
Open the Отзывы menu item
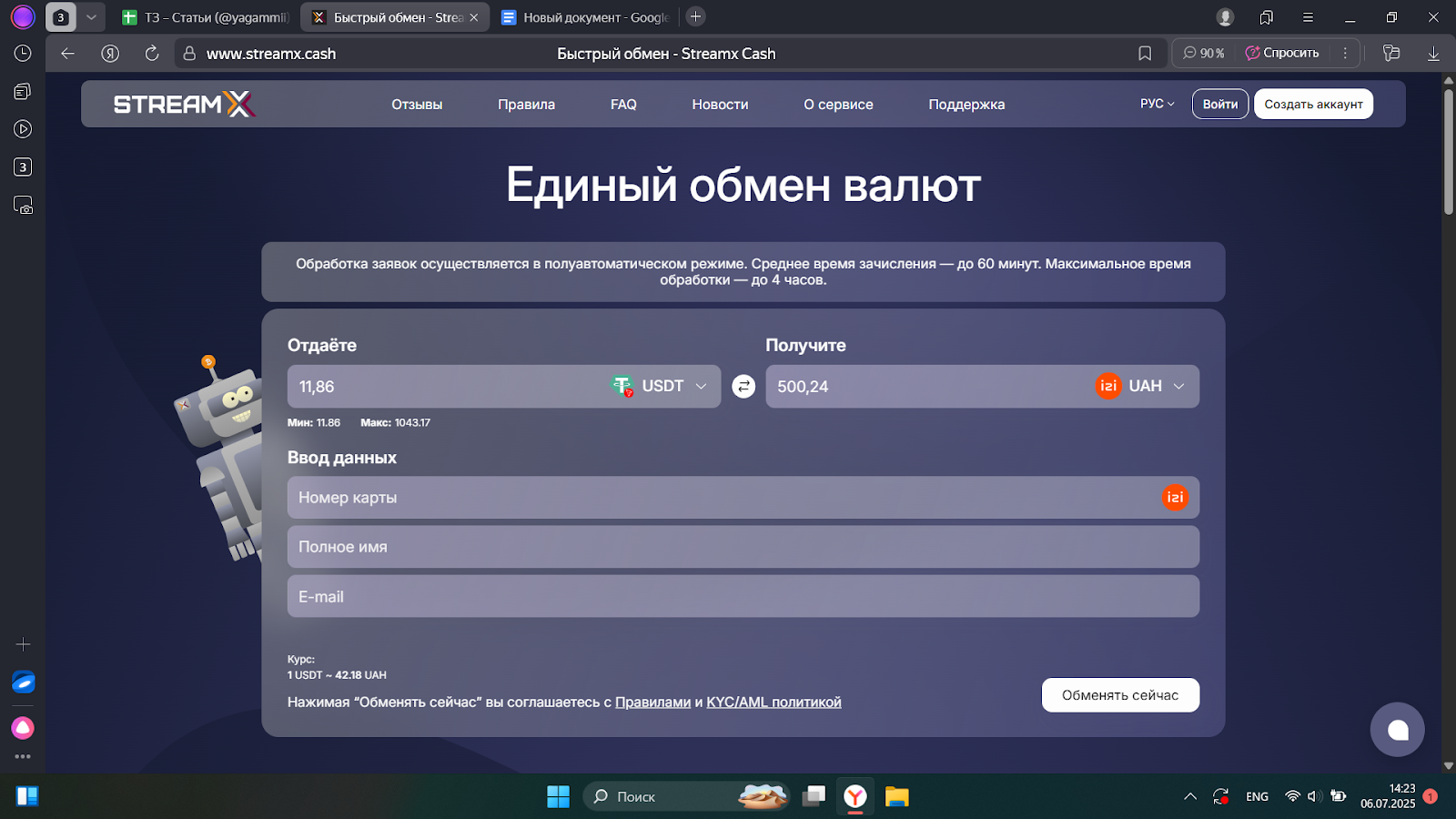point(417,105)
